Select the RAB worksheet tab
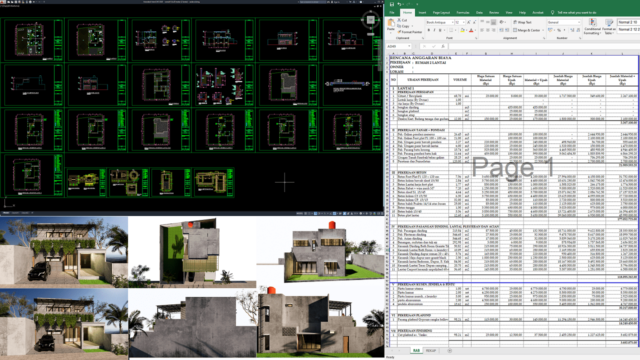The width and height of the screenshot is (640, 360). click(416, 351)
